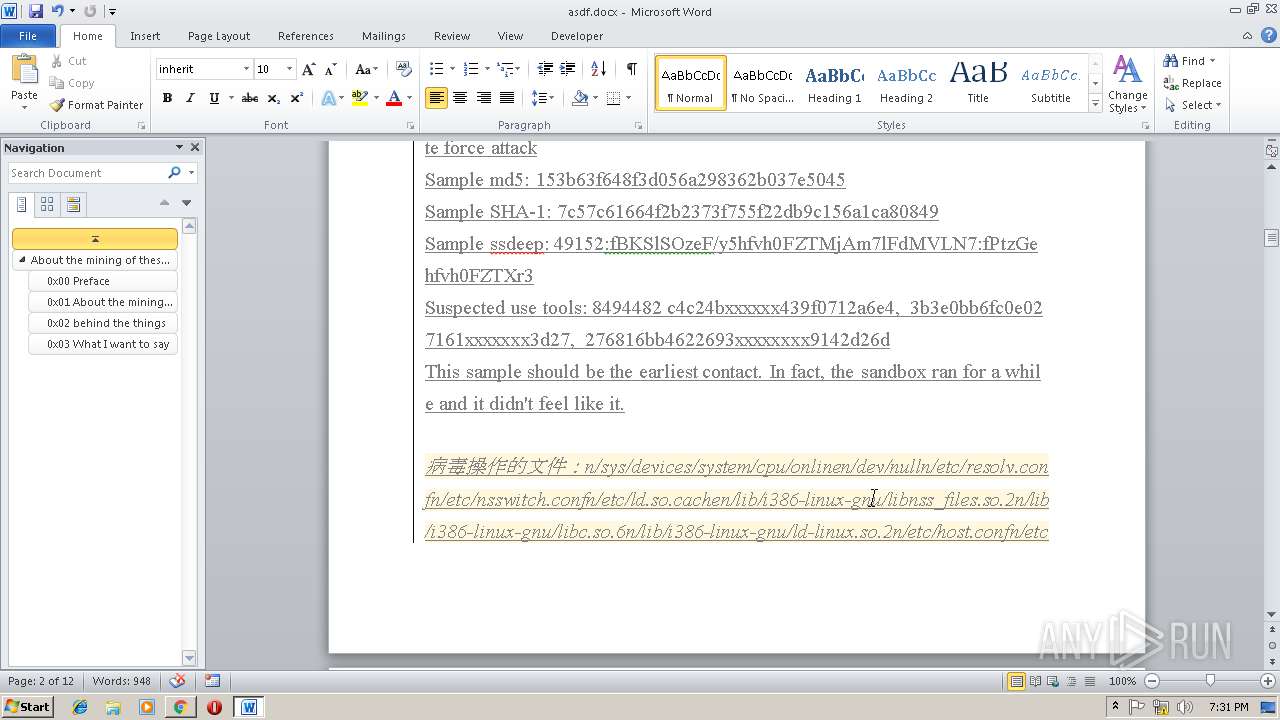The width and height of the screenshot is (1280, 720).
Task: Click the Undo icon
Action: [57, 11]
